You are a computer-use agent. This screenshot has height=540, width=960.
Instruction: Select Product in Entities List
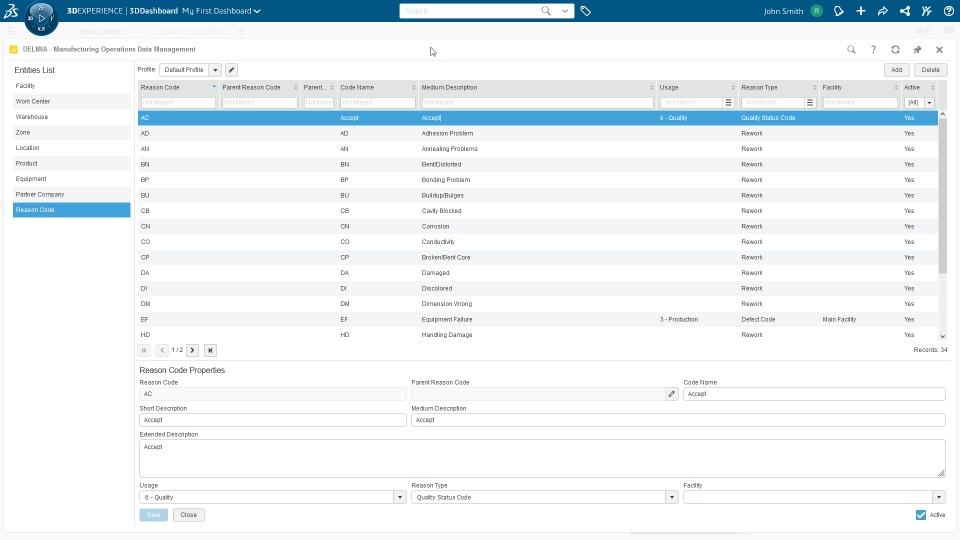[x=72, y=163]
